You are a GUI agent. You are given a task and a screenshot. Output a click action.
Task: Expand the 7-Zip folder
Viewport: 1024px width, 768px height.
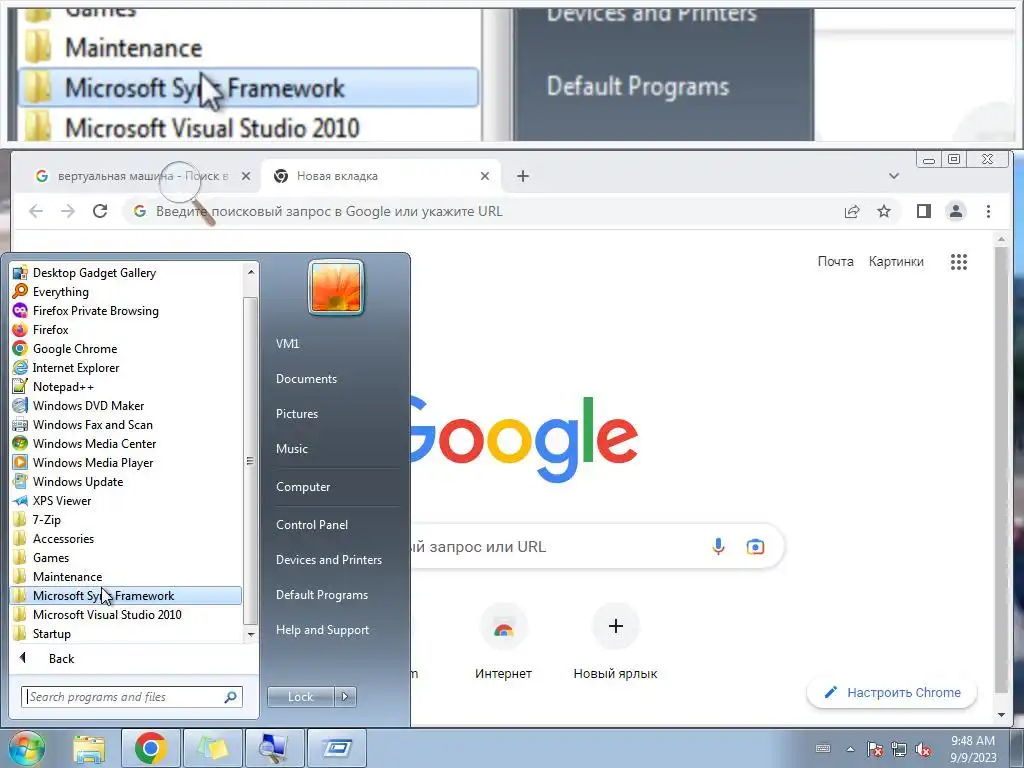125,519
